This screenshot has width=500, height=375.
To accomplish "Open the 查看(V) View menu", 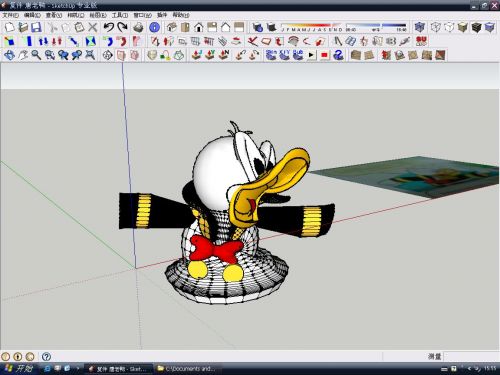I will [x=54, y=15].
